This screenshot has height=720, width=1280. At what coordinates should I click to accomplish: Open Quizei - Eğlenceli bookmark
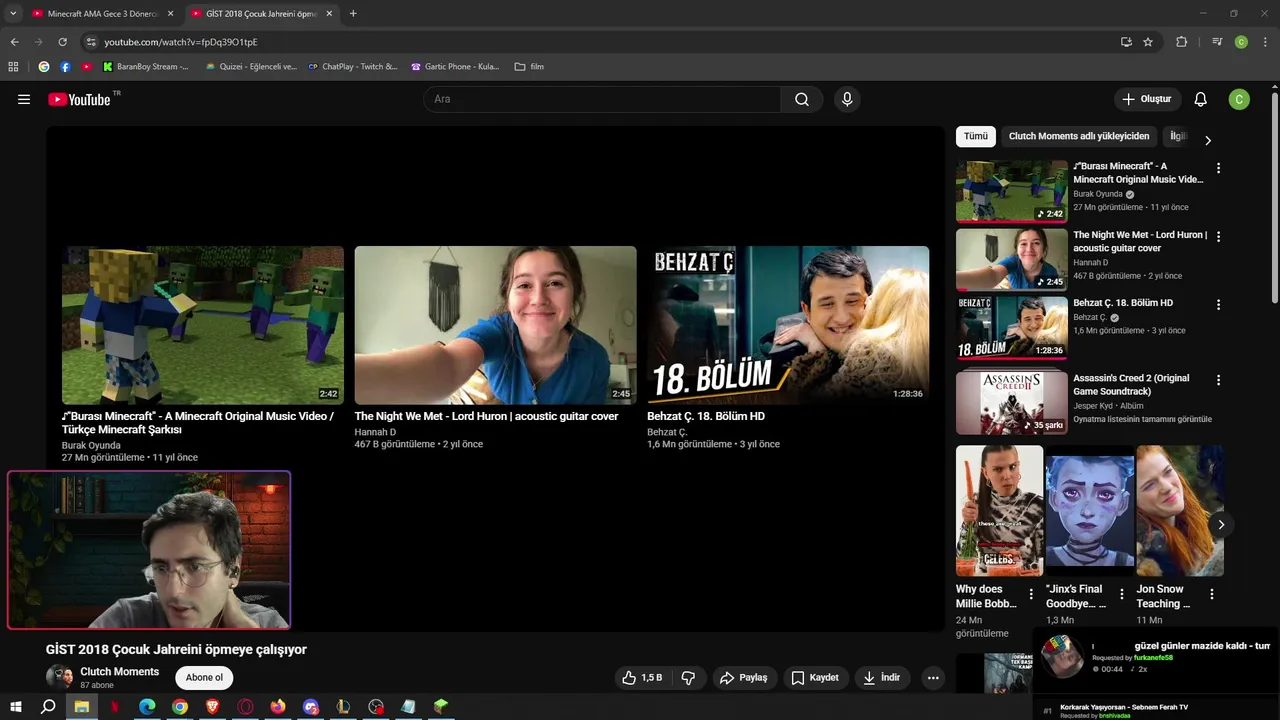tap(251, 67)
